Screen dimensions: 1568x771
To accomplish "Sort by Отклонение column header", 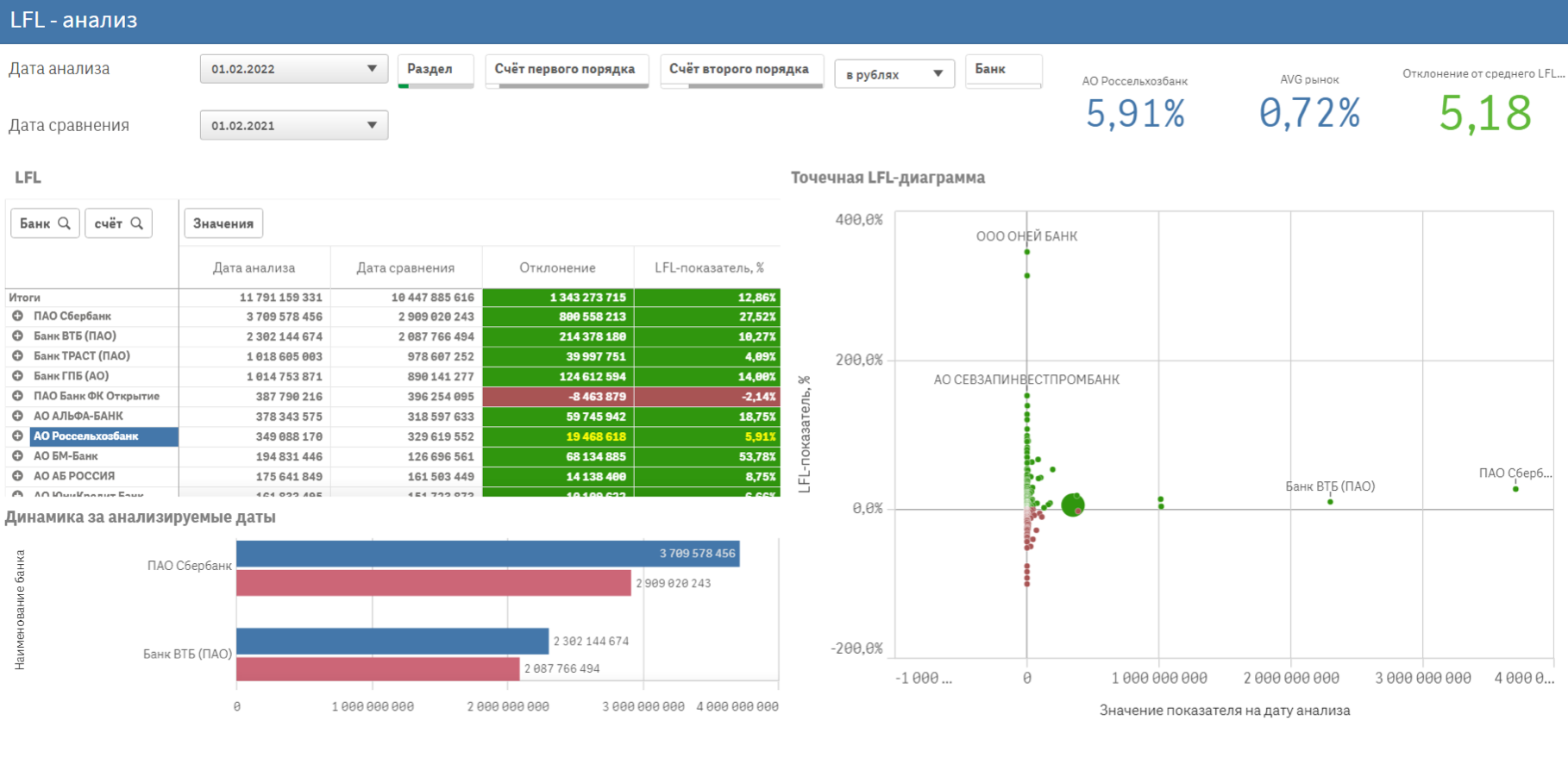I will (x=558, y=268).
